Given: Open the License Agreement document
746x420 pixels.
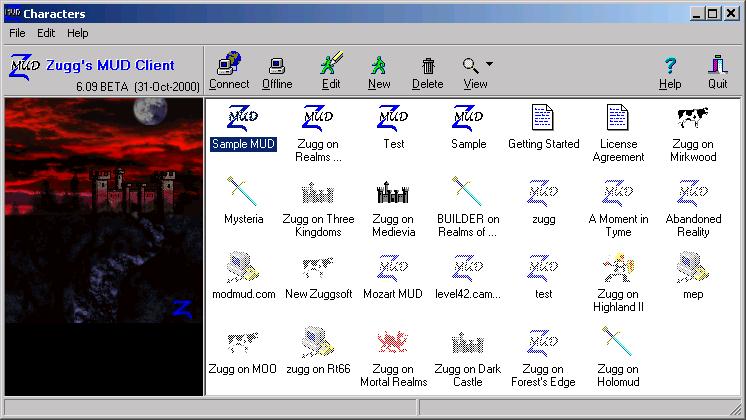Looking at the screenshot, I should click(x=618, y=118).
